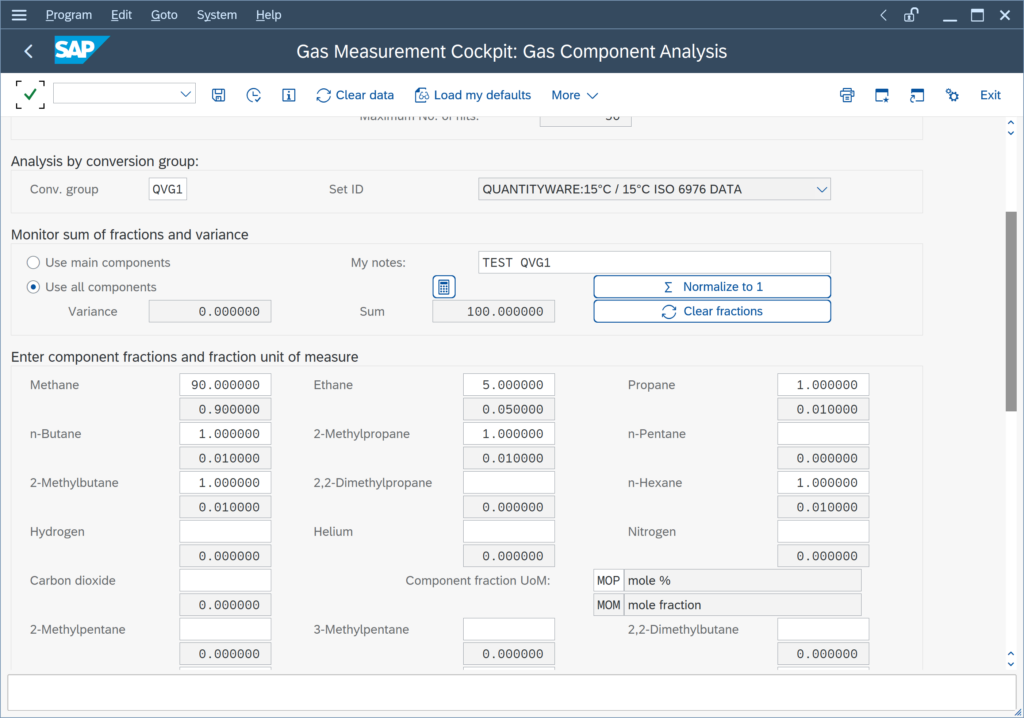
Task: Click the green checkmark Enter icon
Action: pos(30,95)
